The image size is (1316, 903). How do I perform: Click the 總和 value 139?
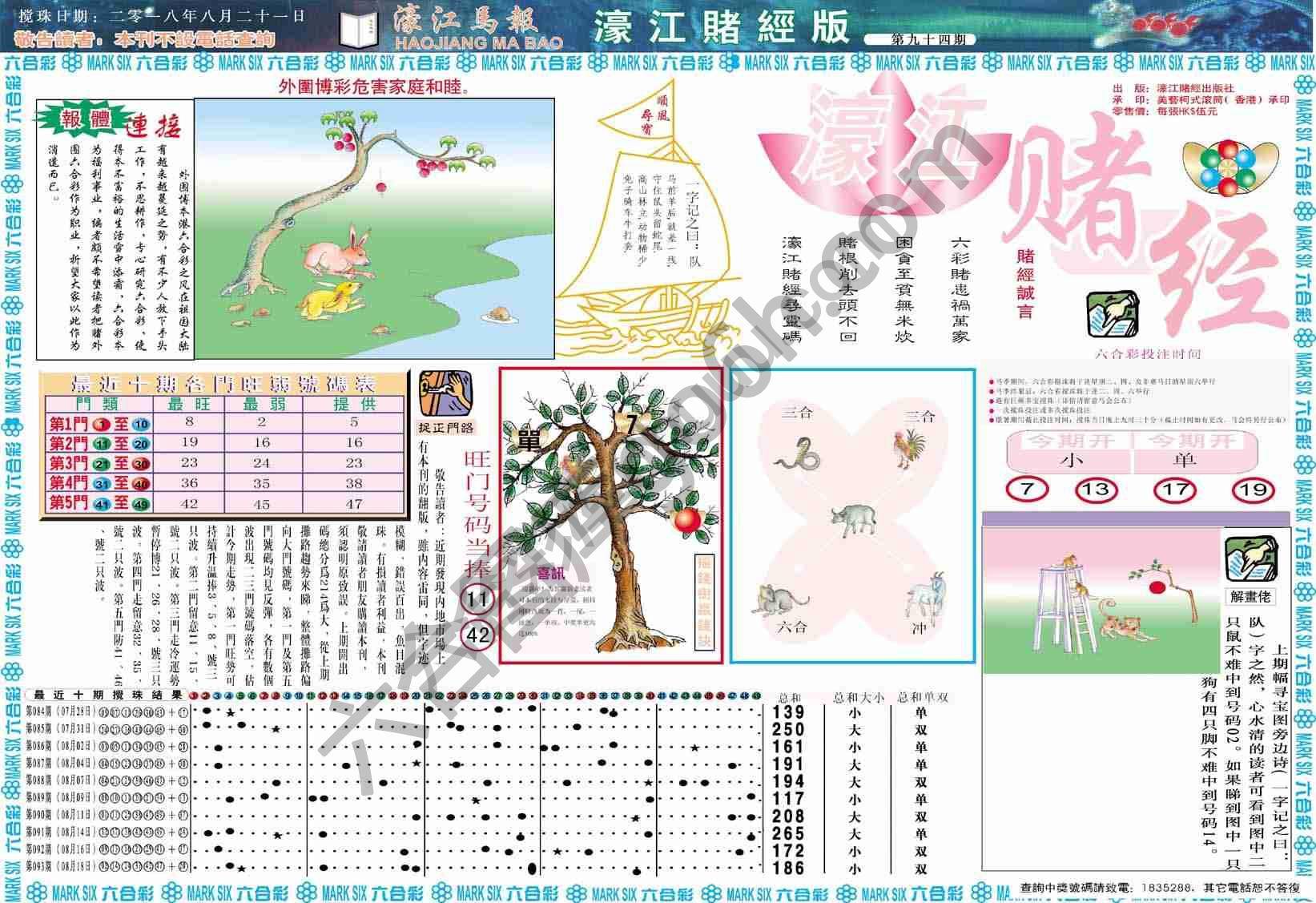tap(788, 712)
